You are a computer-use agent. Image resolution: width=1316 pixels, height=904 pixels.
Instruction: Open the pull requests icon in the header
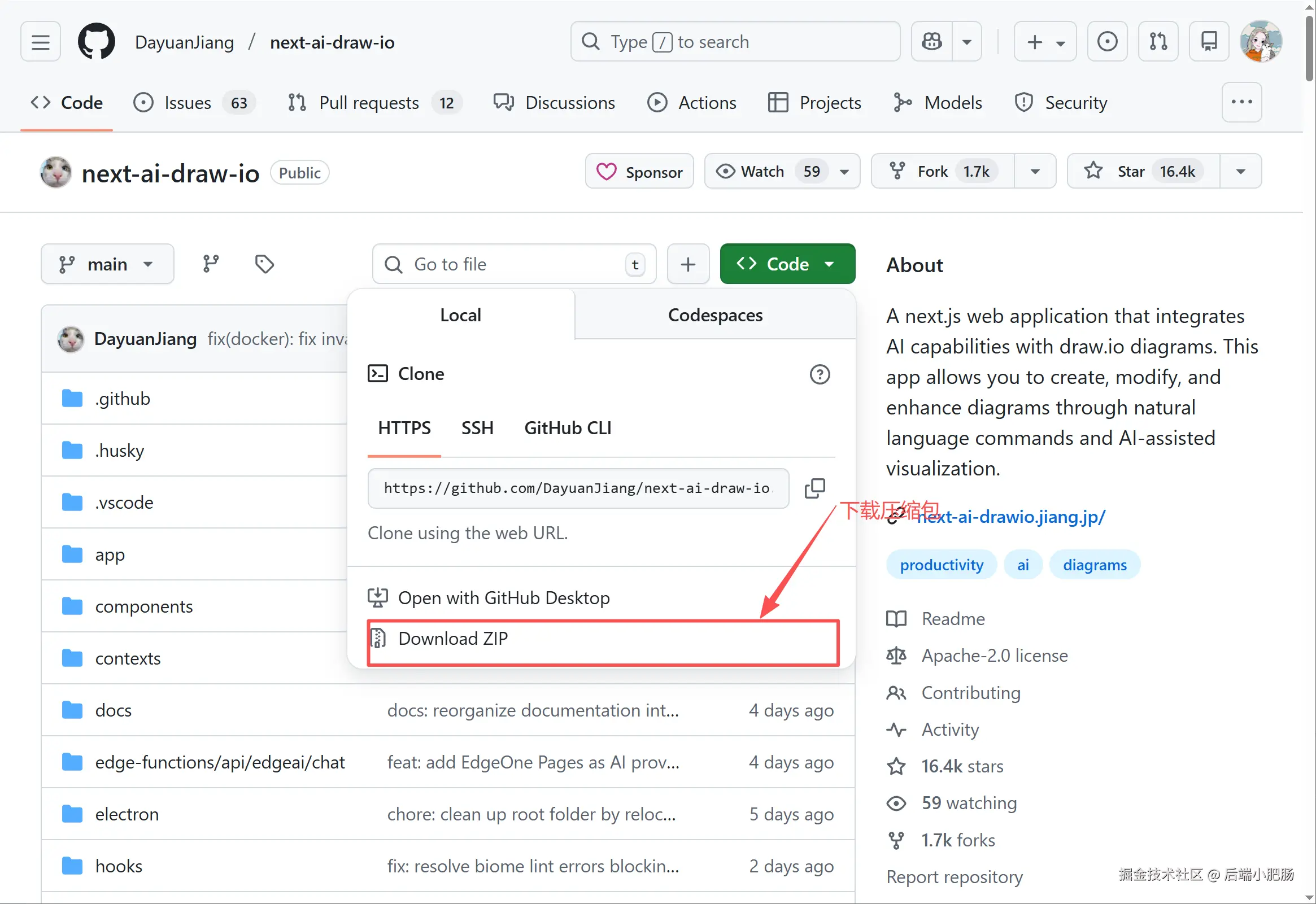(1158, 42)
